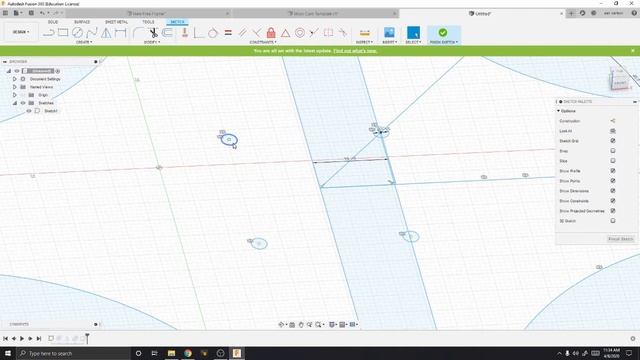Apply the Parallel constraint
This screenshot has width=640, height=360.
pyautogui.click(x=242, y=33)
